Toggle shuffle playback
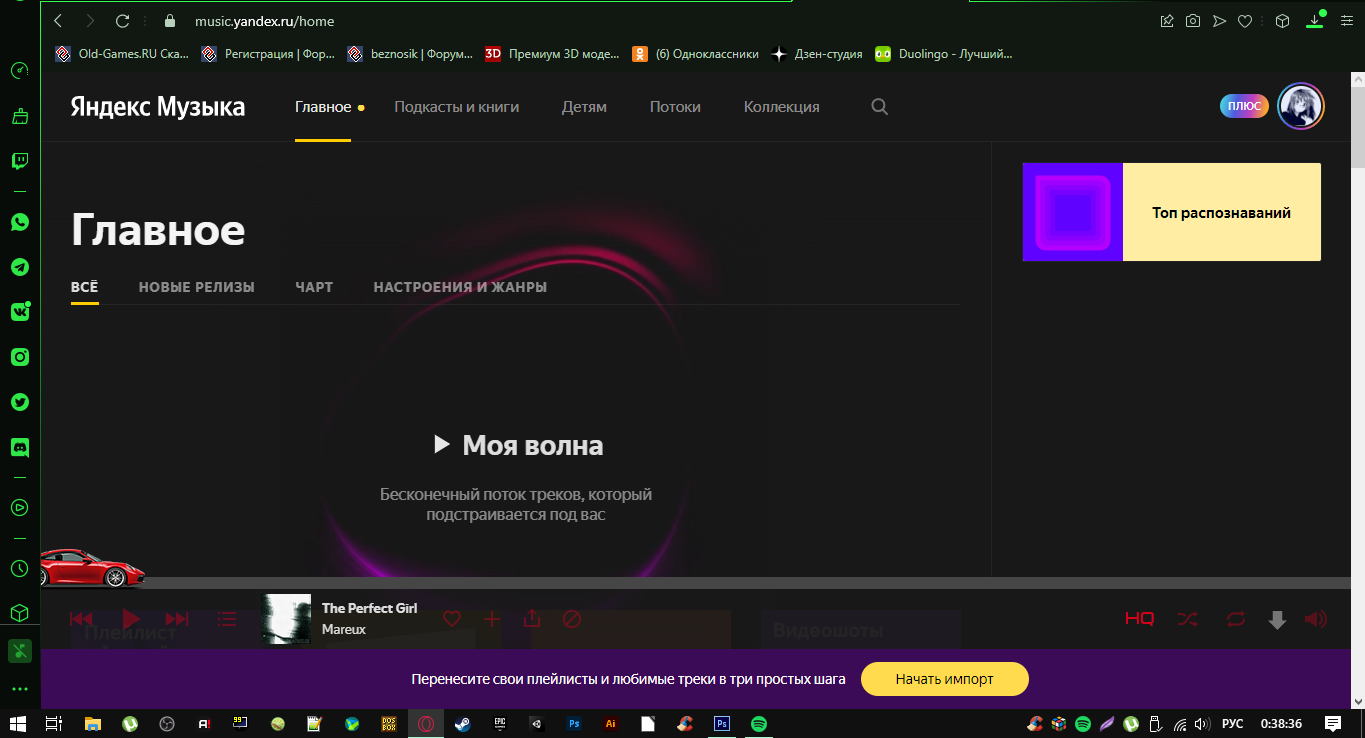The image size is (1365, 738). (x=1187, y=619)
